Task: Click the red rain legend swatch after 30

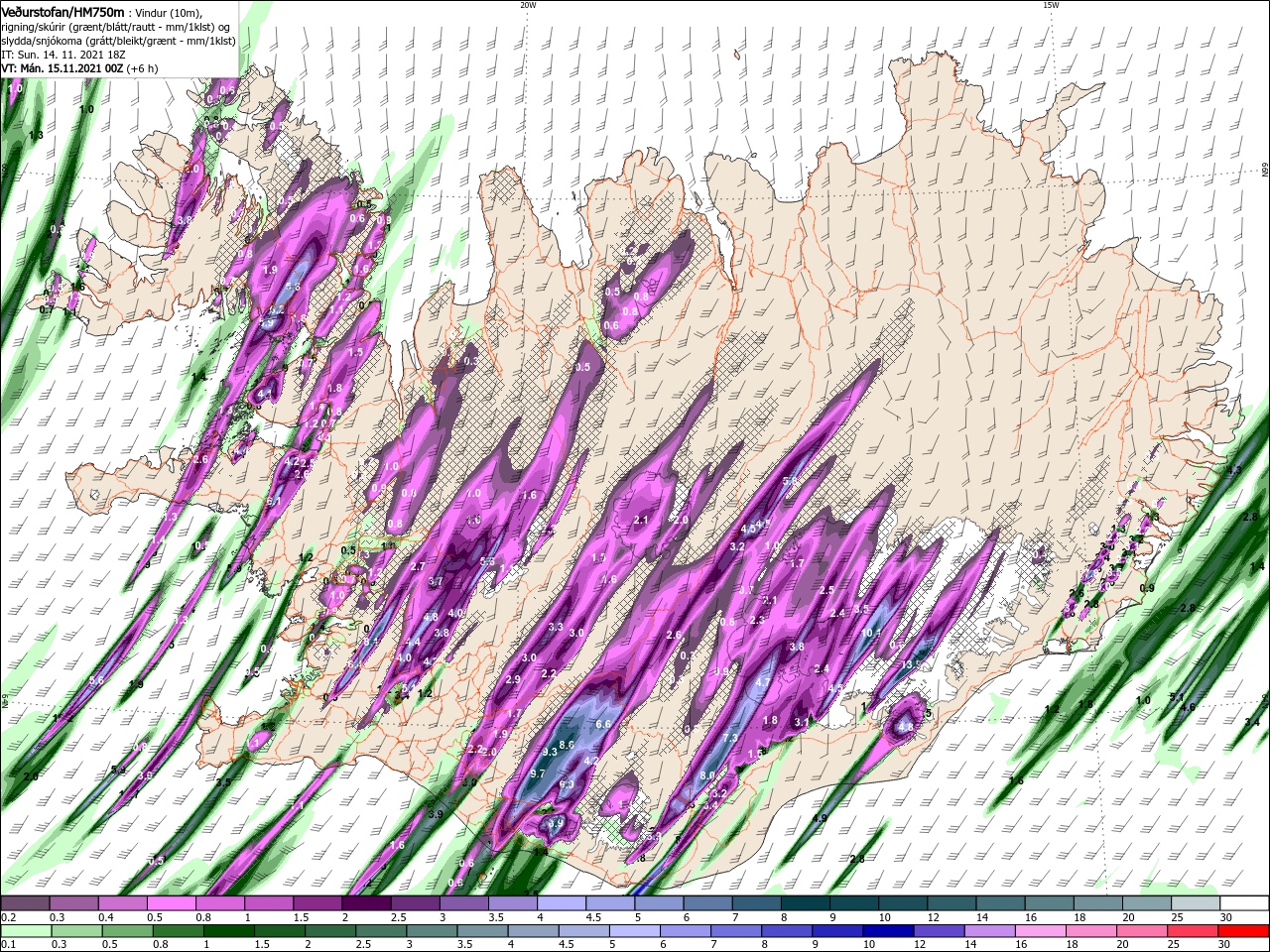Action: pyautogui.click(x=1244, y=931)
